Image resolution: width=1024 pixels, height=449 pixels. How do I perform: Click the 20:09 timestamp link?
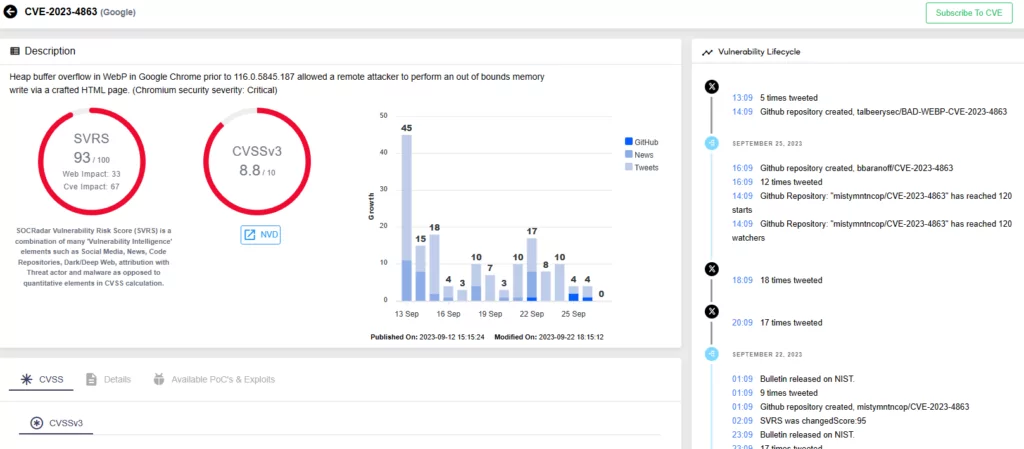tap(743, 322)
